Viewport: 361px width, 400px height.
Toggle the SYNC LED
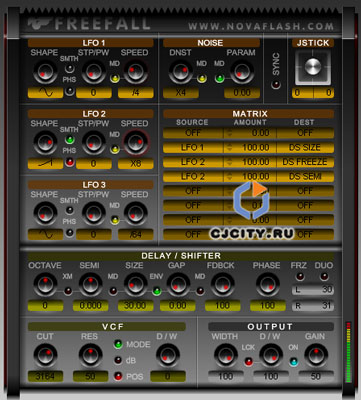point(276,85)
